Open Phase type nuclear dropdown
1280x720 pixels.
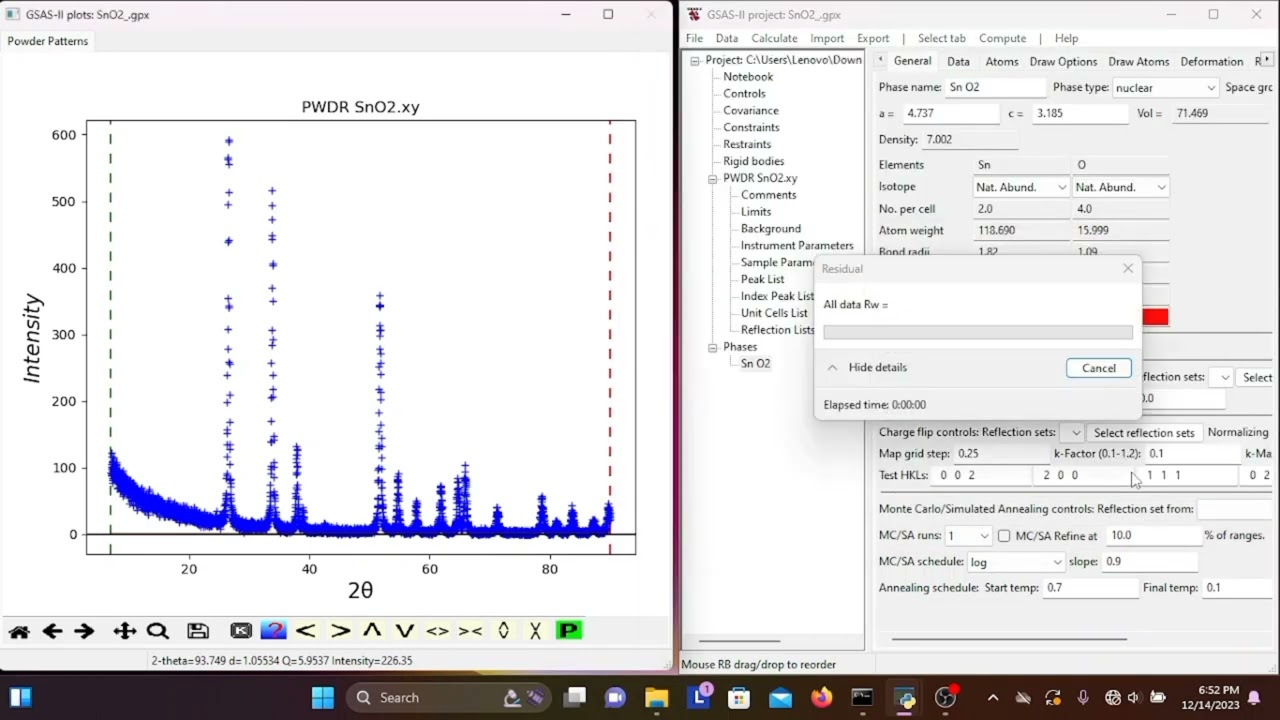[x=1165, y=88]
